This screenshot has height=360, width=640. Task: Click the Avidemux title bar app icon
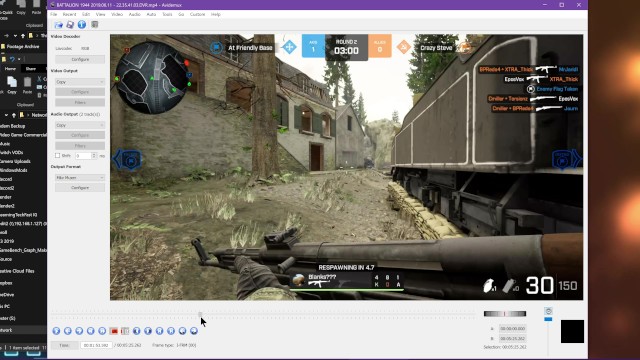53,5
